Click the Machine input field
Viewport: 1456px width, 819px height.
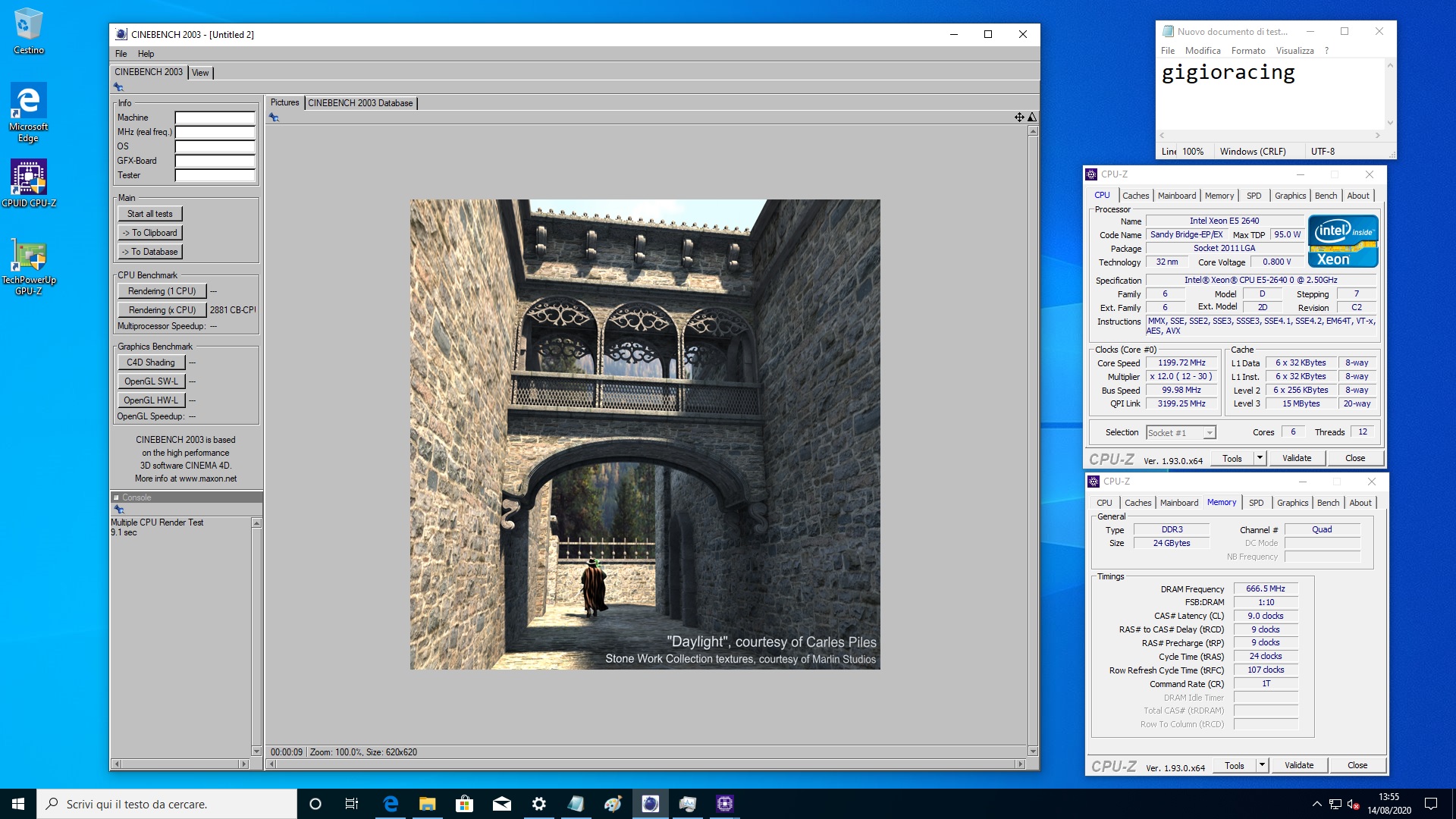[215, 118]
